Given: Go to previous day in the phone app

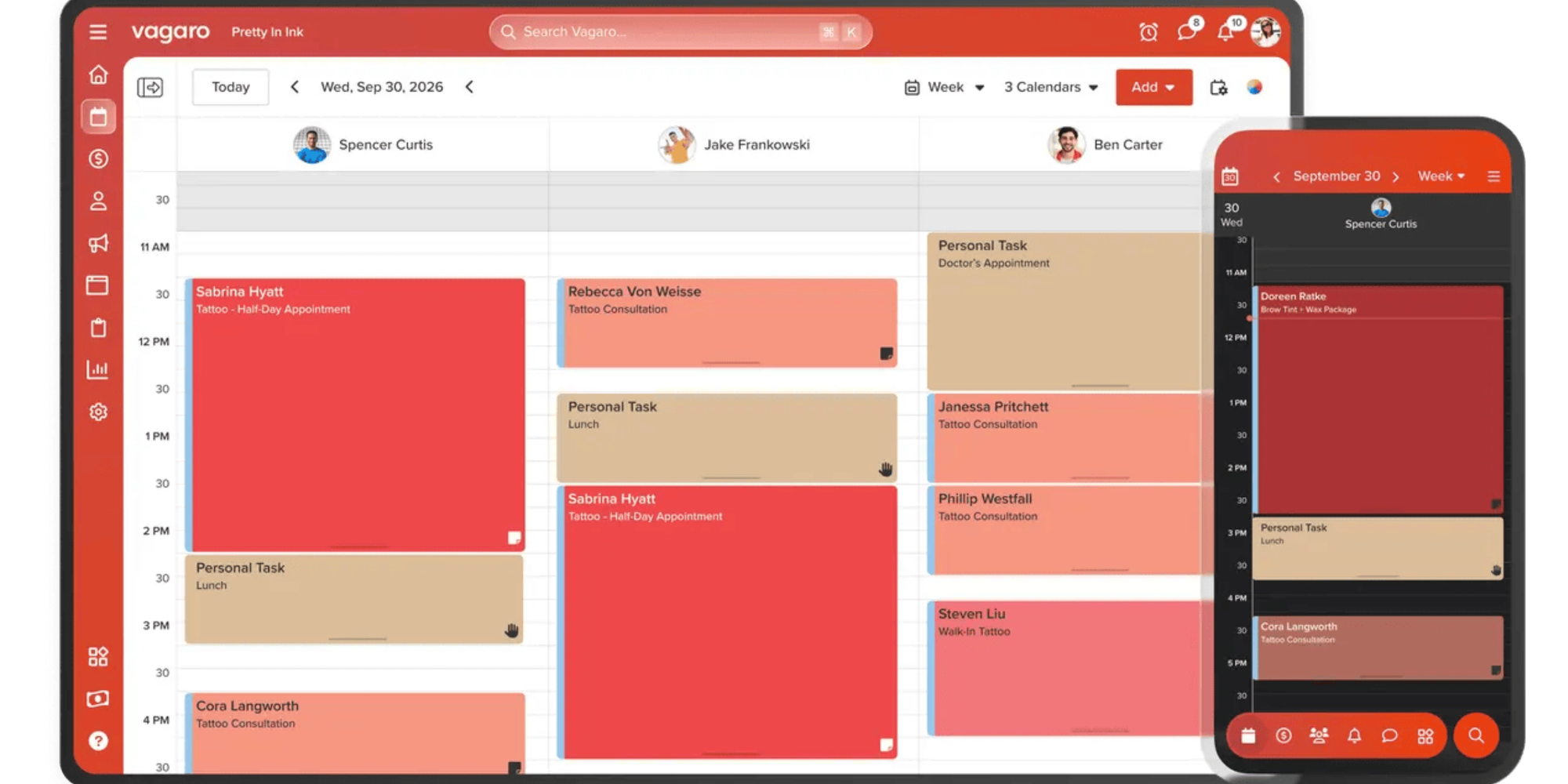Looking at the screenshot, I should [x=1276, y=176].
